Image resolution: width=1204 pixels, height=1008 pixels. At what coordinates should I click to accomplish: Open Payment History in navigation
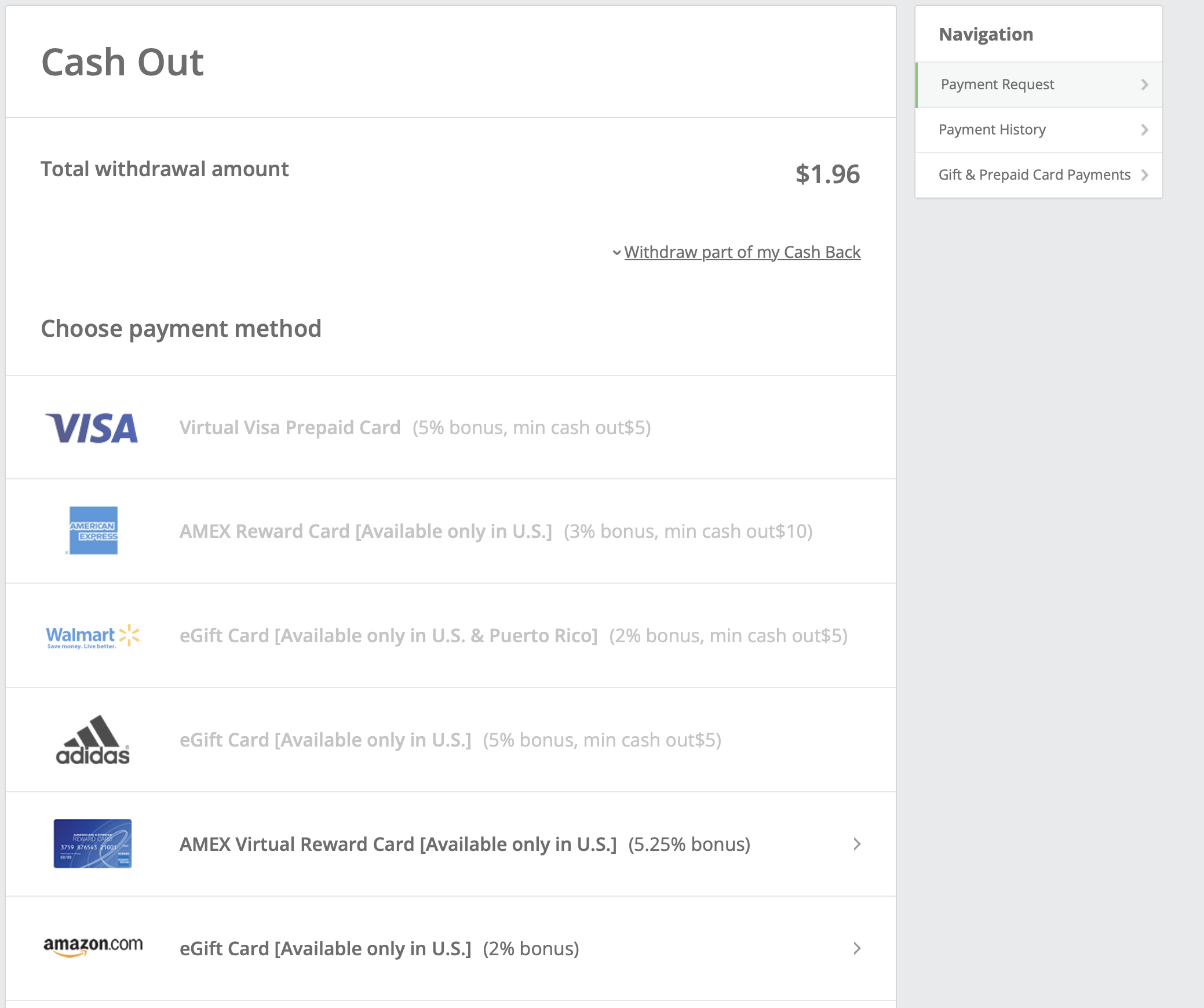coord(1039,130)
